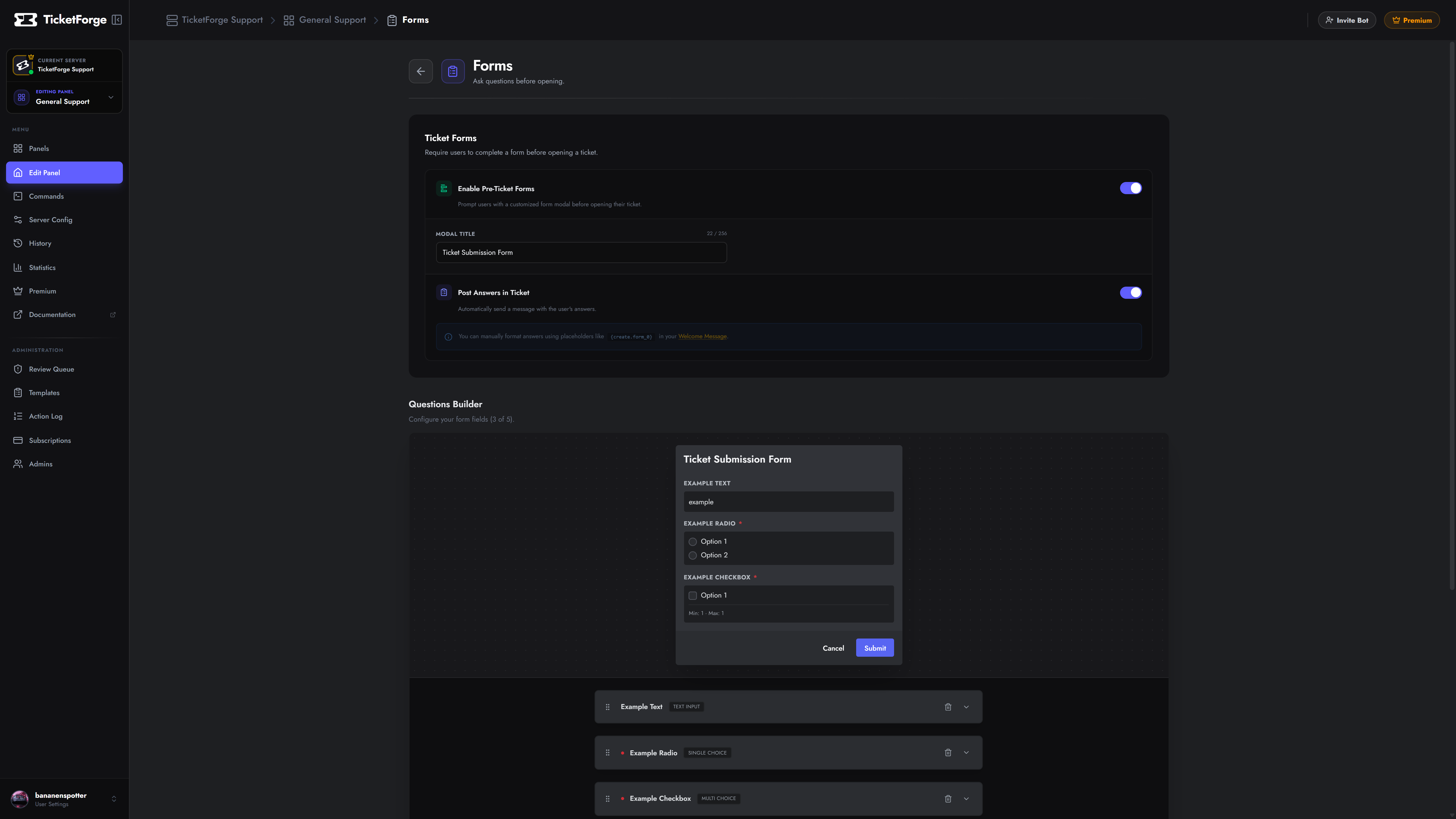
Task: Click the server icon in breadcrumb
Action: click(172, 20)
